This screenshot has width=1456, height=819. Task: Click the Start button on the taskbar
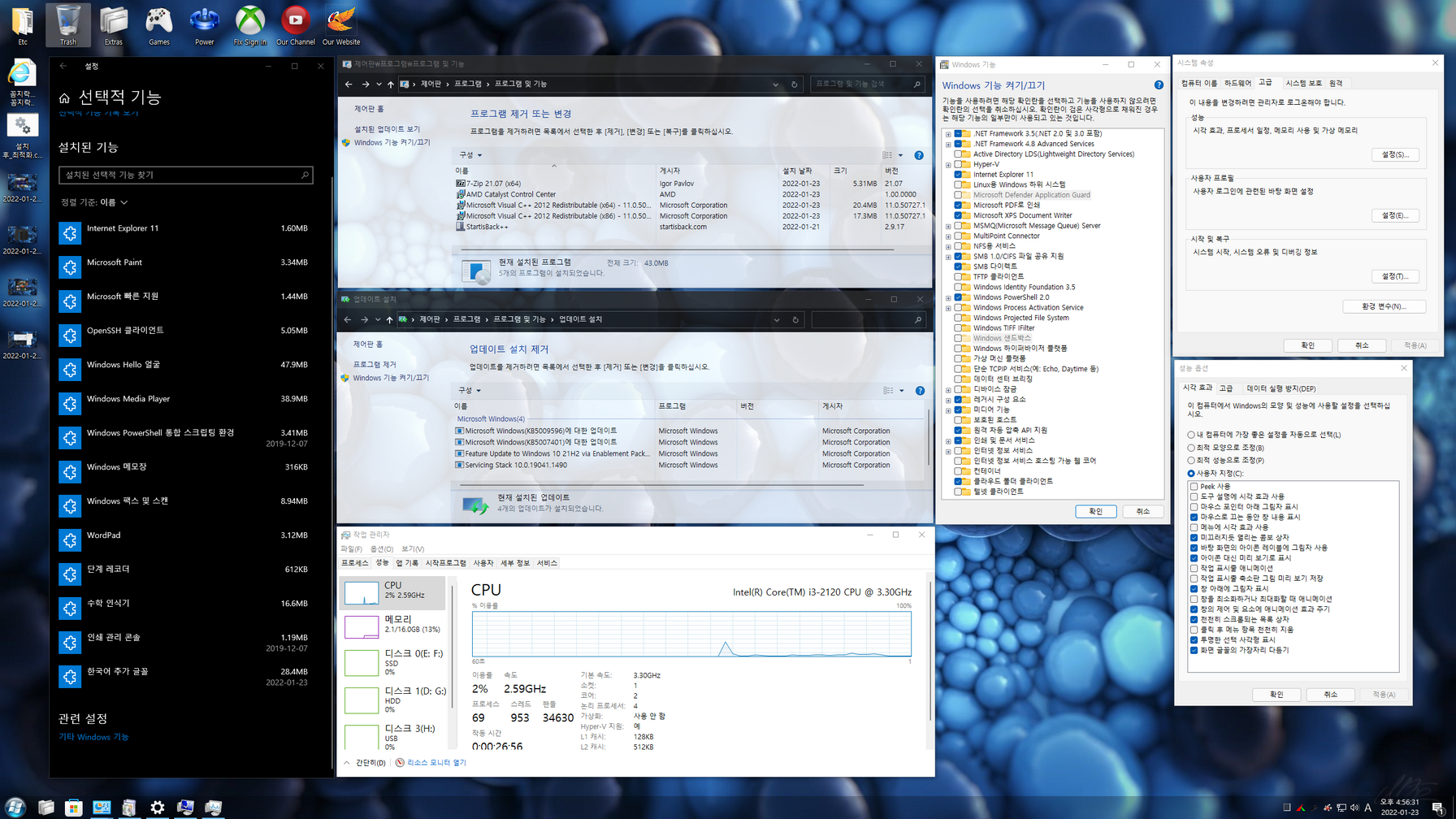[15, 807]
